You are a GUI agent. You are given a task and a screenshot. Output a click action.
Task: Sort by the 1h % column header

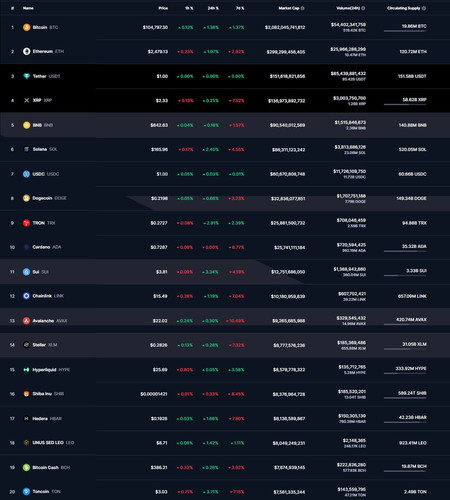189,8
